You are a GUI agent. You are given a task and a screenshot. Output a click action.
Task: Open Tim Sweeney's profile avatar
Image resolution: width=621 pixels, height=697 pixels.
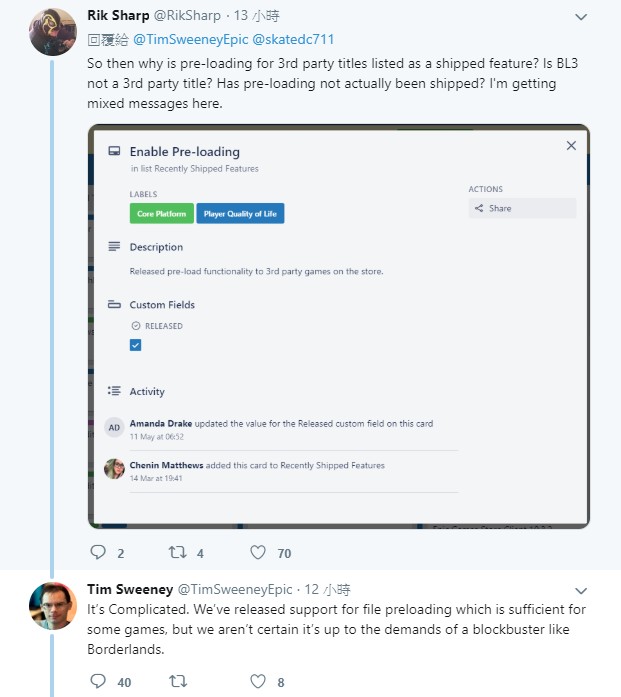(x=53, y=606)
